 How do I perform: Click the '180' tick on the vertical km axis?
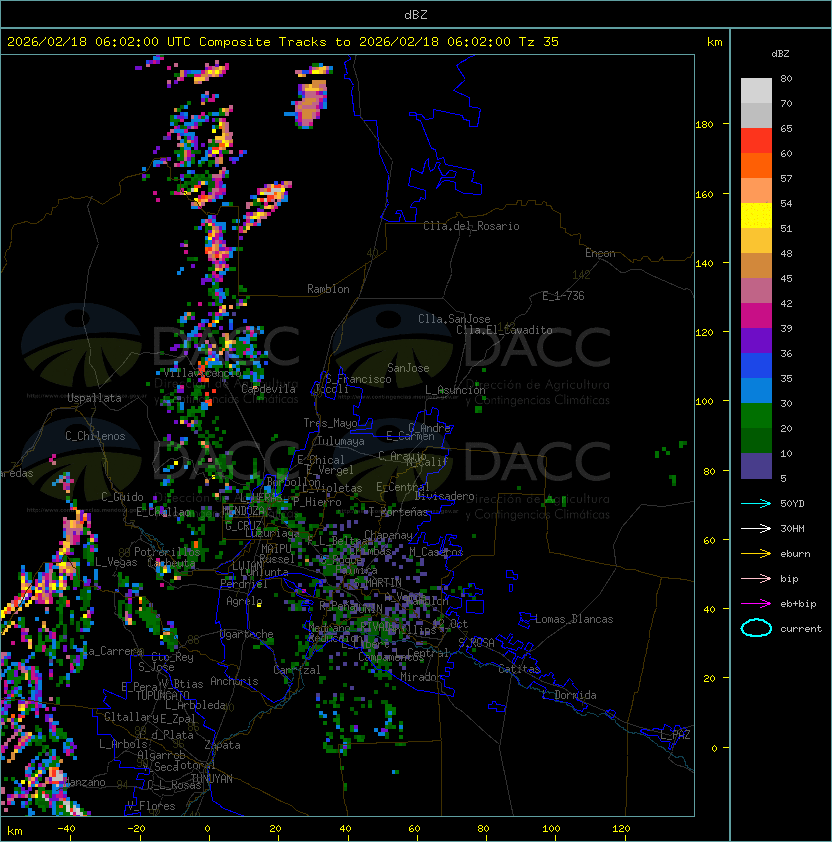coord(704,125)
